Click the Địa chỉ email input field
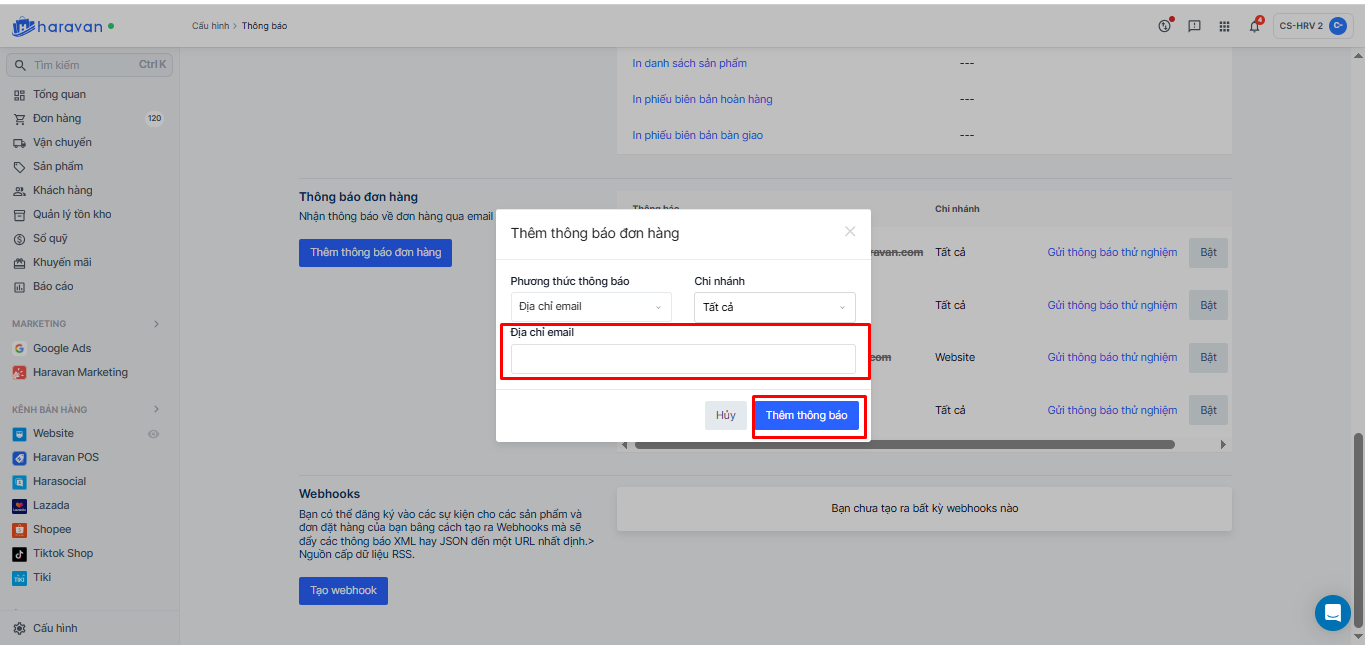This screenshot has width=1365, height=645. pos(683,359)
